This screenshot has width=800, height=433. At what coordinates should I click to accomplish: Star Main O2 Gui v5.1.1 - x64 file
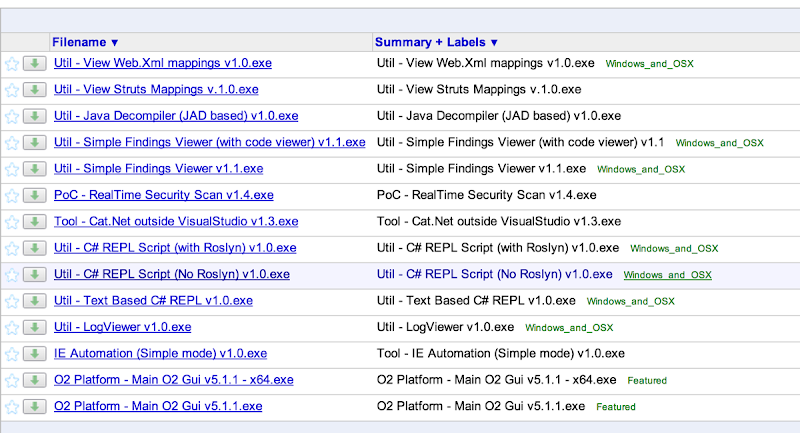pos(12,380)
